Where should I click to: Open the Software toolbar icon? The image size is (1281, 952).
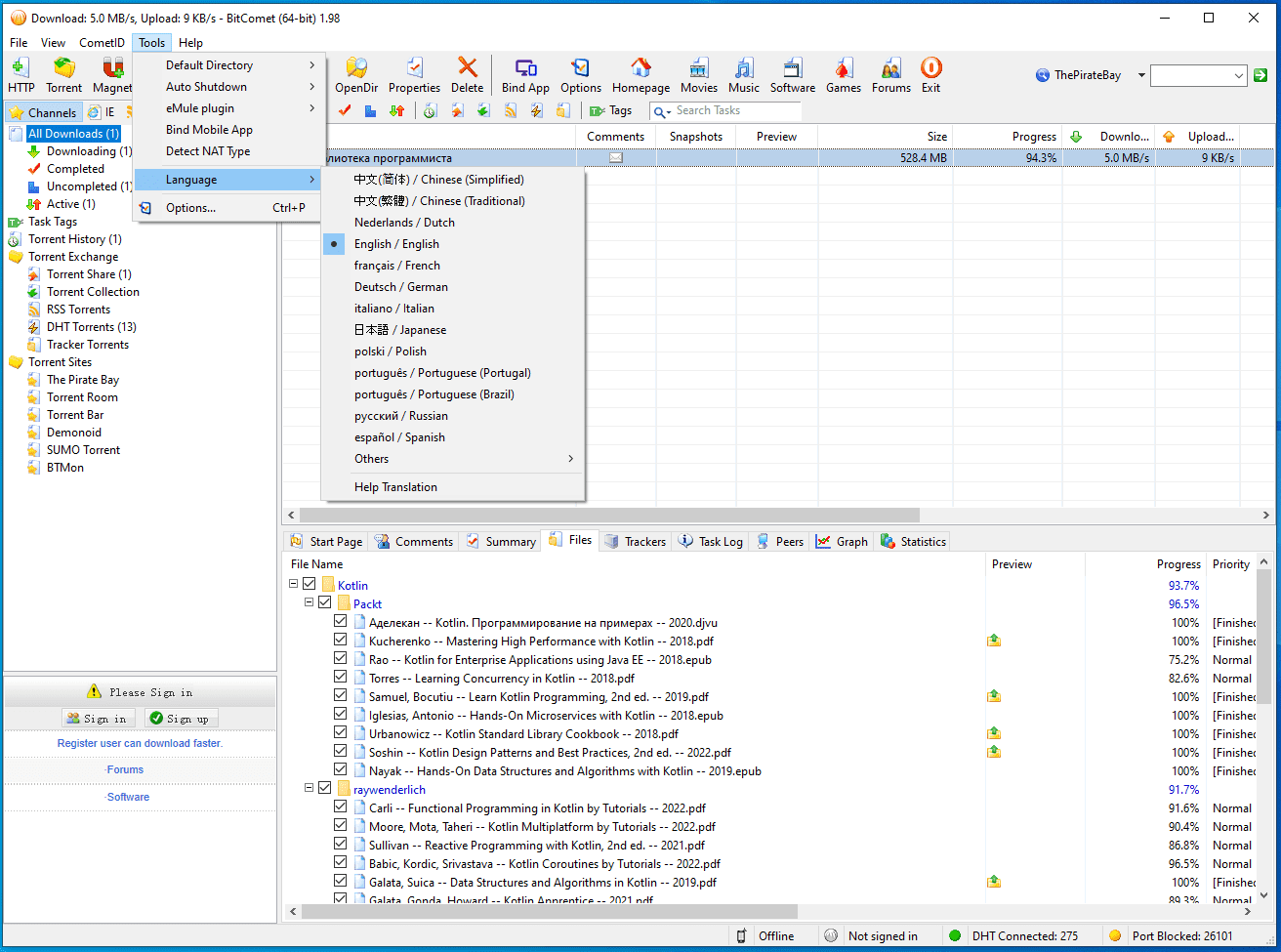pos(793,75)
